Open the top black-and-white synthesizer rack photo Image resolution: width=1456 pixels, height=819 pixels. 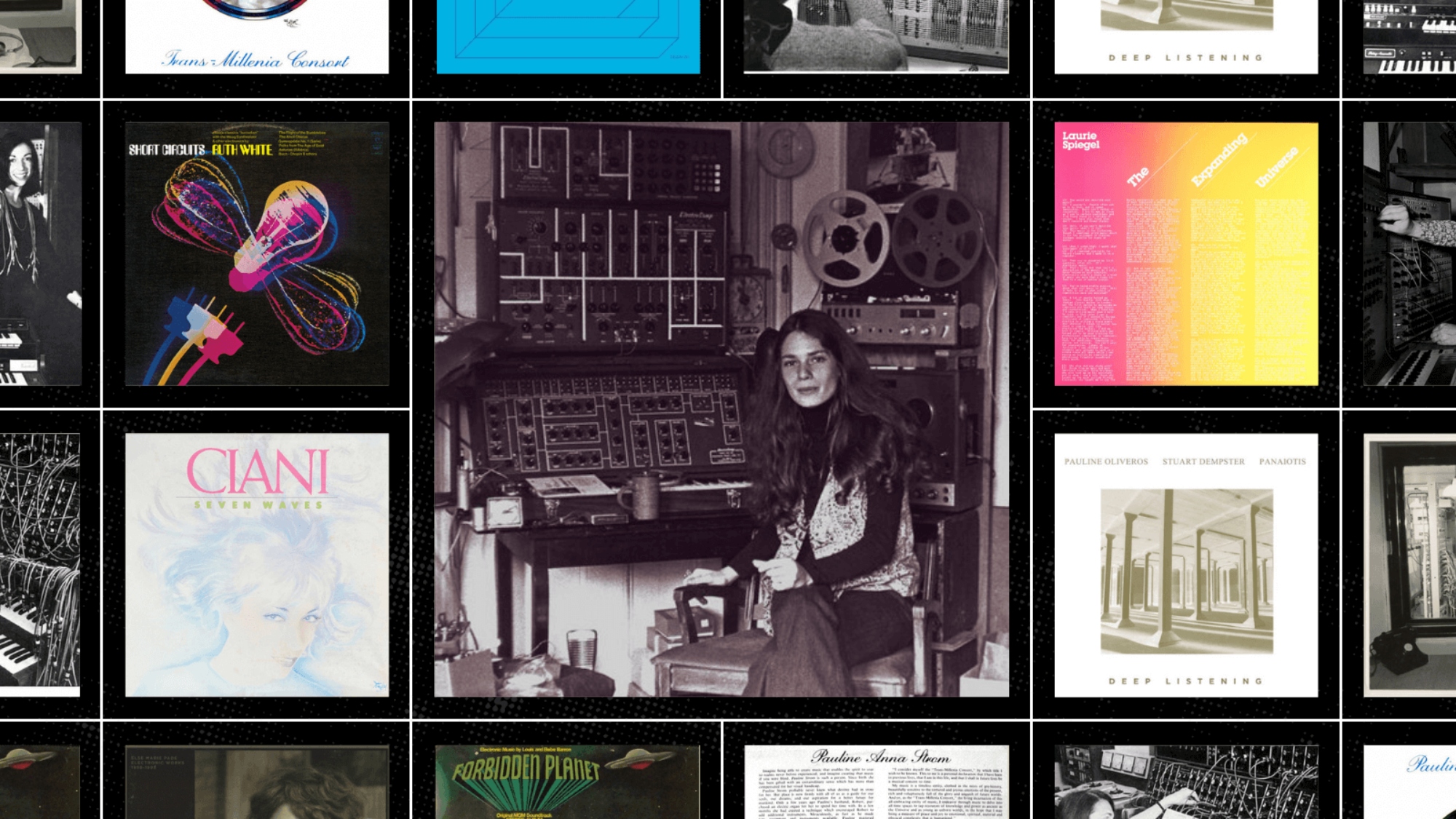point(877,36)
